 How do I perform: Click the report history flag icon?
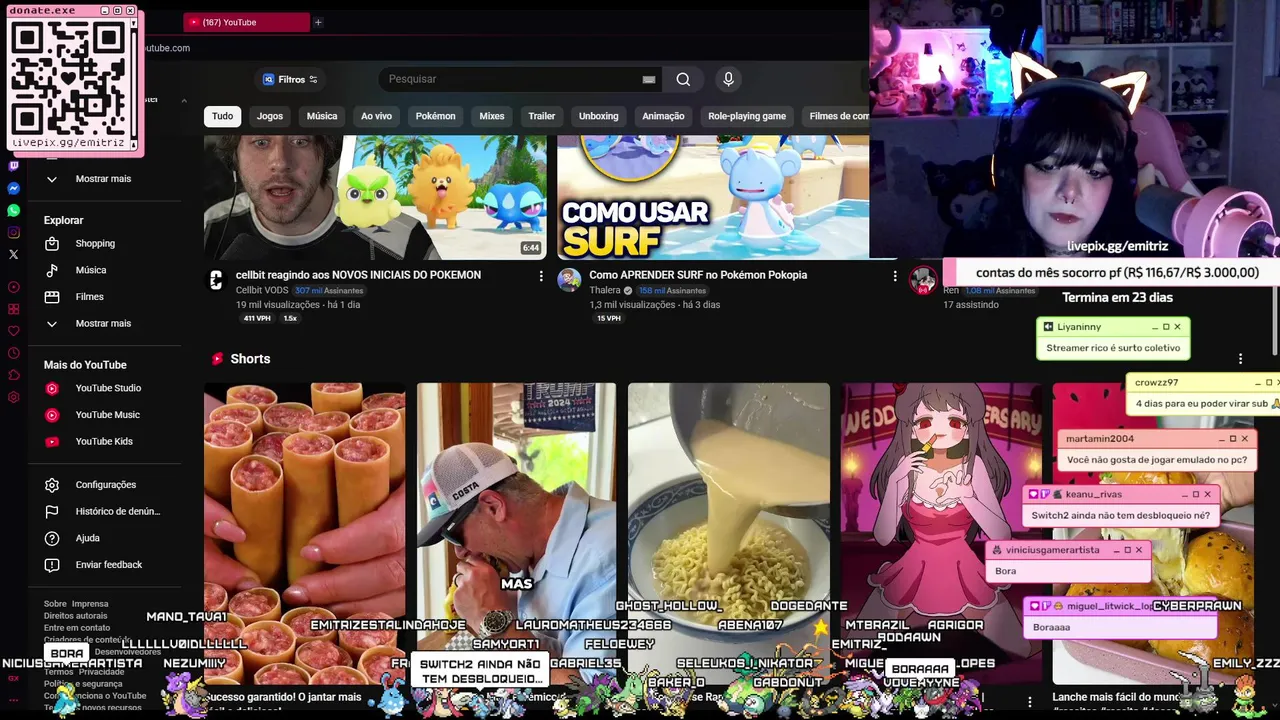pyautogui.click(x=52, y=511)
